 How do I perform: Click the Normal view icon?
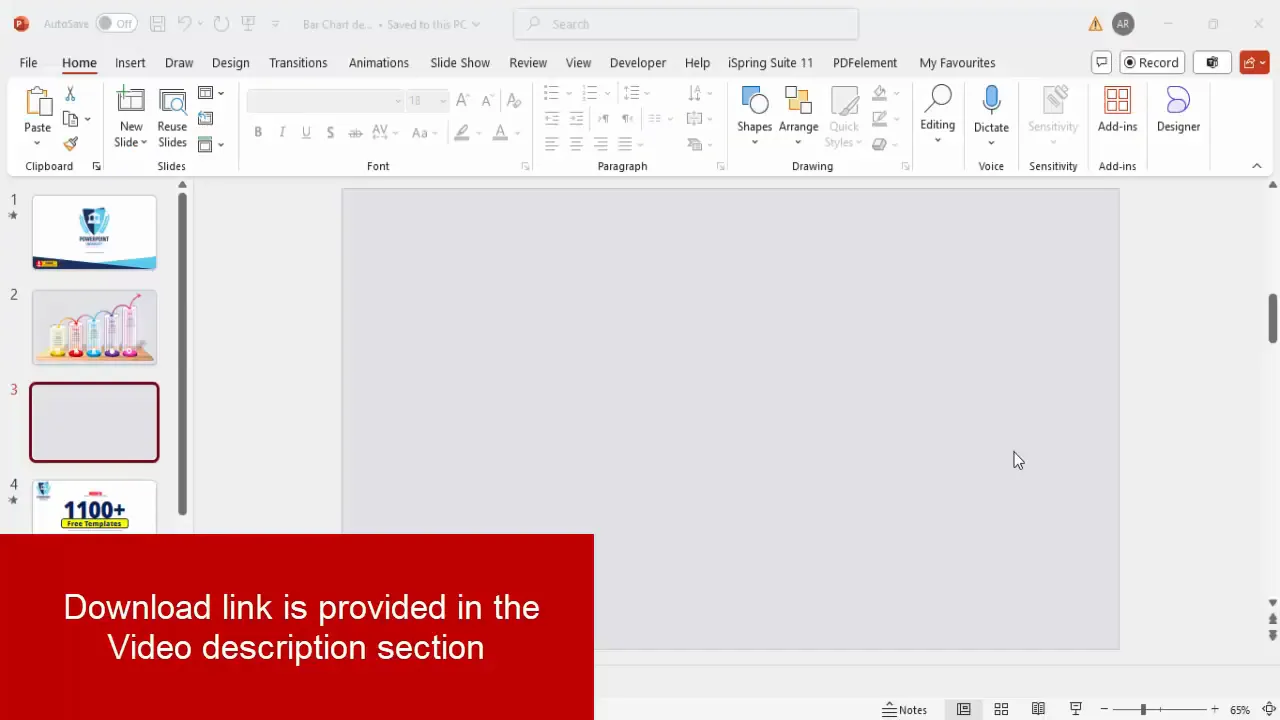tap(963, 709)
